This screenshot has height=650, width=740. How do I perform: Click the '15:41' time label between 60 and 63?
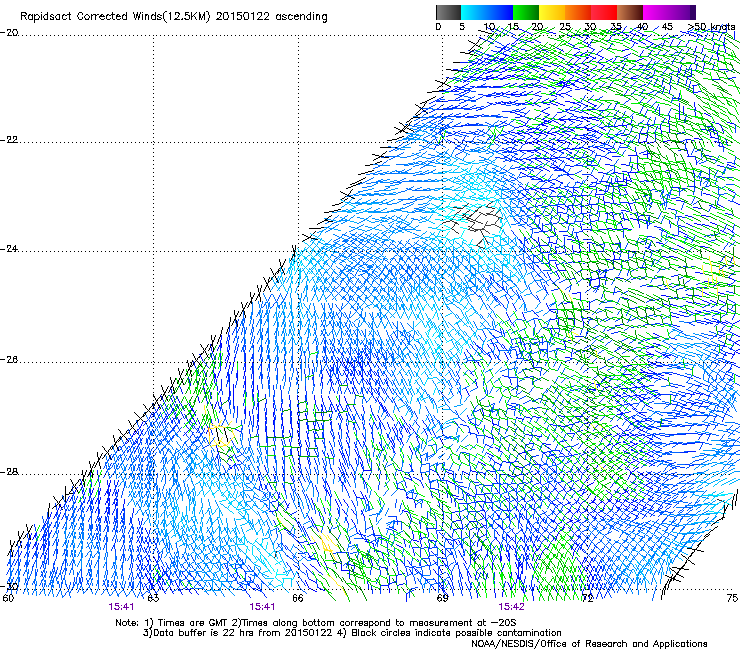coord(121,607)
